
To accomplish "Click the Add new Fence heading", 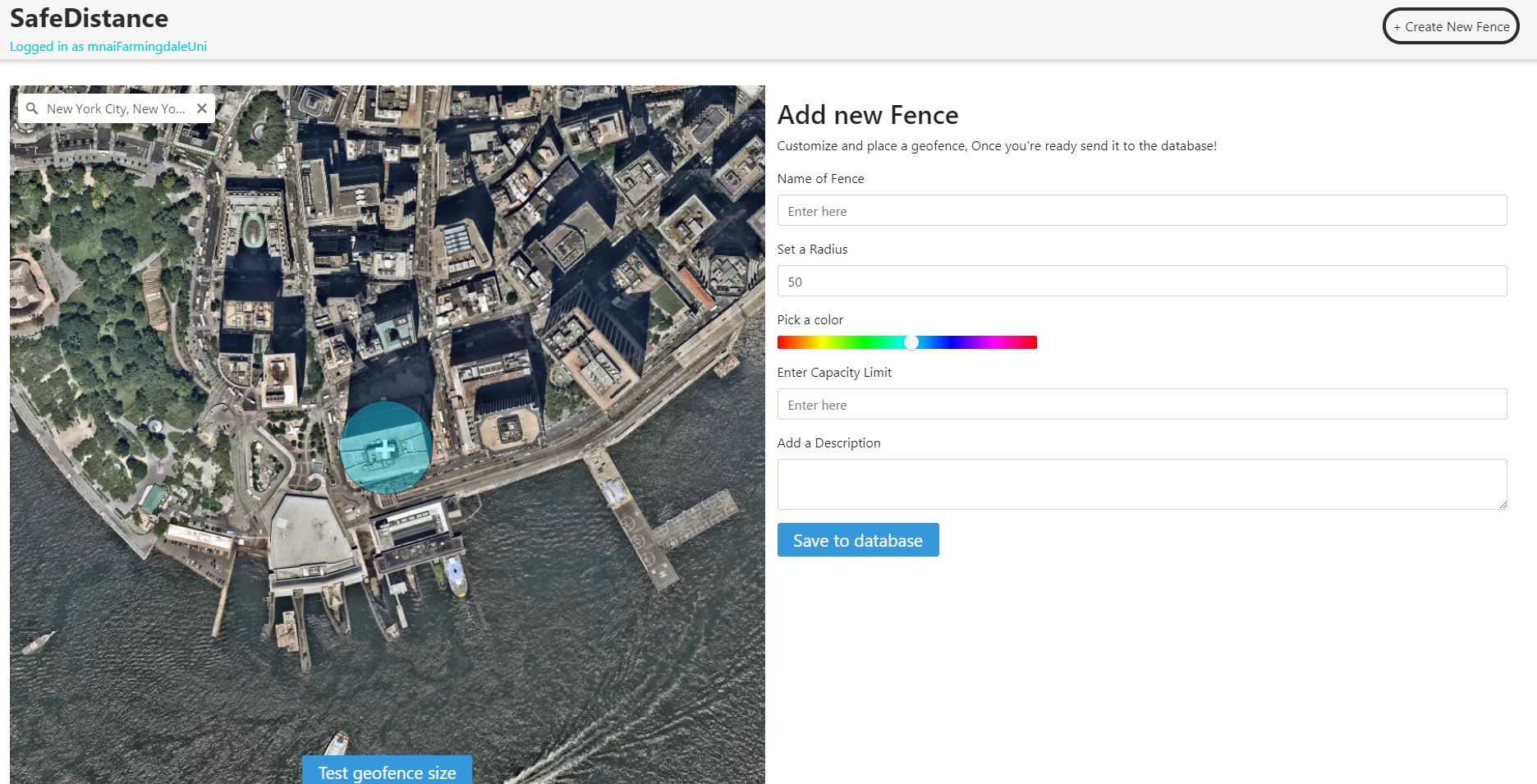I will click(x=868, y=115).
